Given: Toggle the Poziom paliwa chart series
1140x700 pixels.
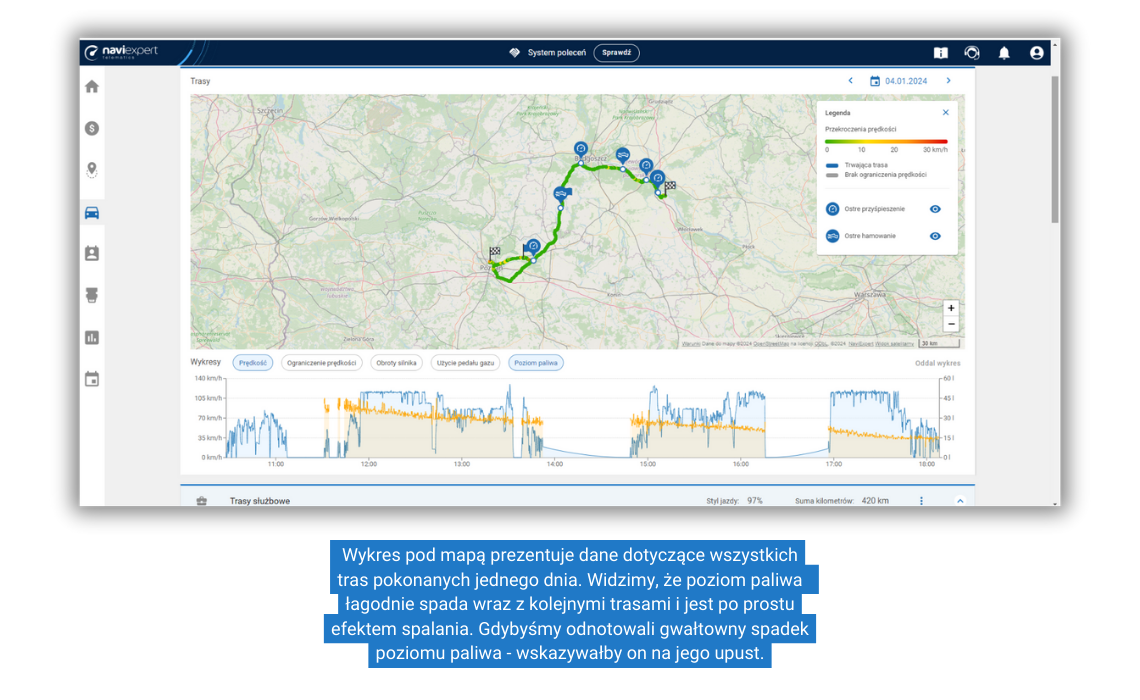Looking at the screenshot, I should coord(536,363).
